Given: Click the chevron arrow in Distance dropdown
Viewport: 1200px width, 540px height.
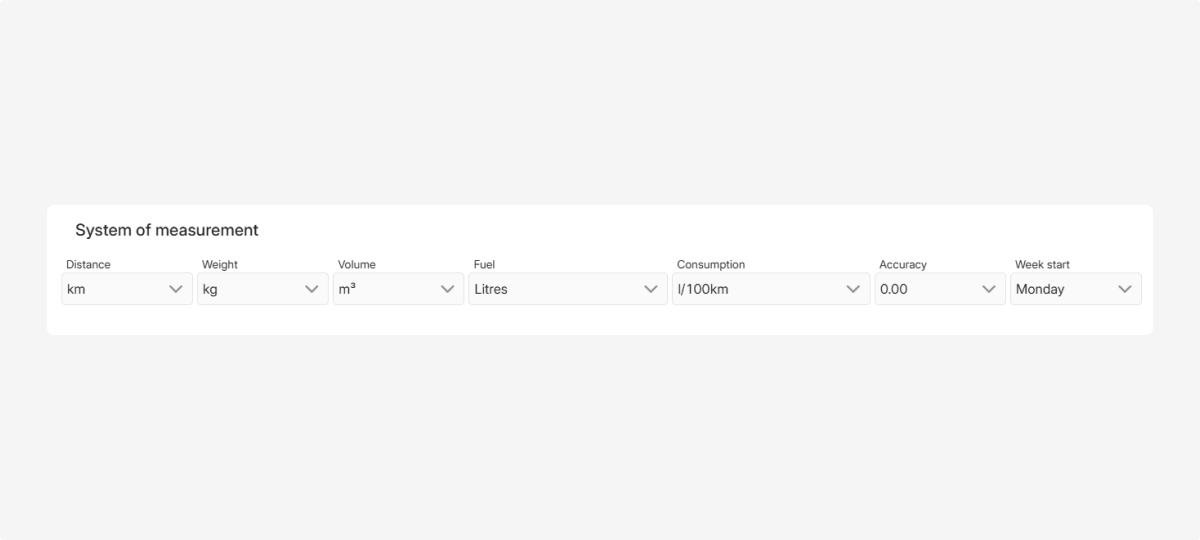Looking at the screenshot, I should [176, 289].
